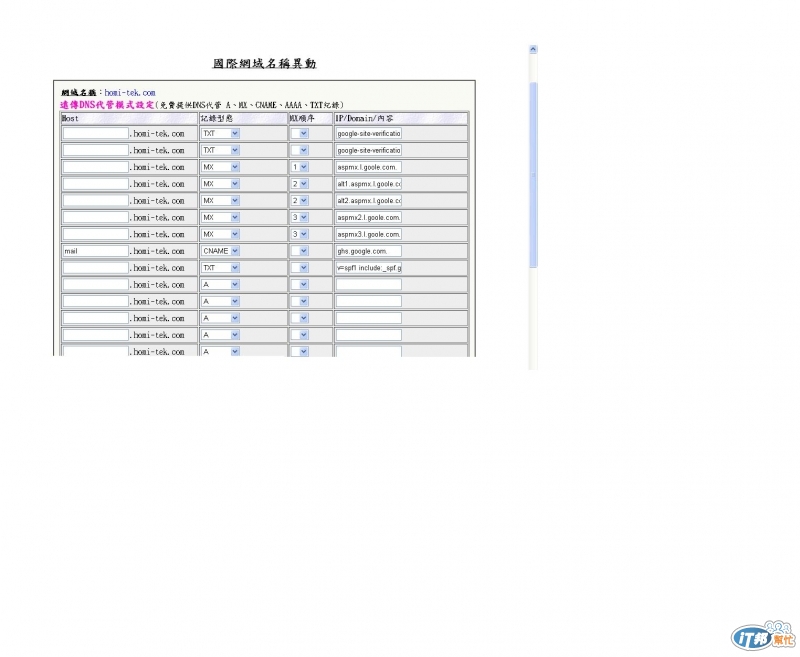Image resolution: width=800 pixels, height=657 pixels.
Task: Open record type dropdown for aspmx2.l.goole.com row
Action: pyautogui.click(x=220, y=218)
